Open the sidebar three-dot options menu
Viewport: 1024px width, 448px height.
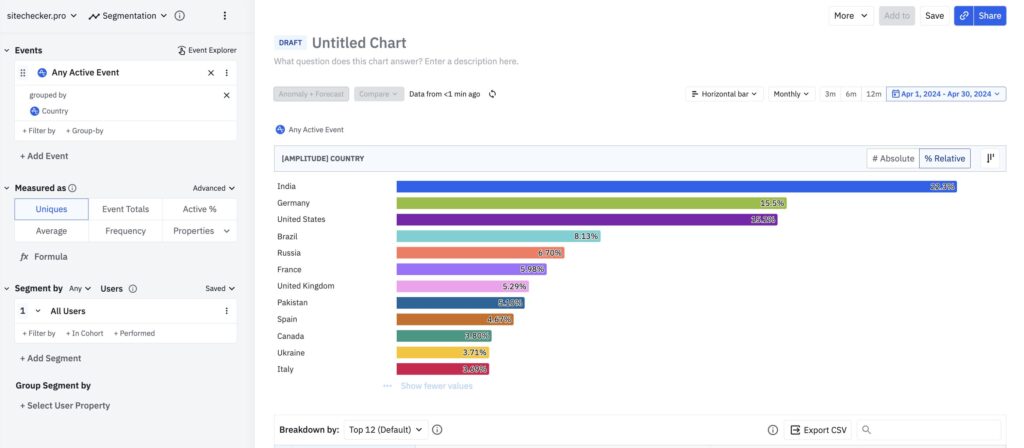[224, 16]
